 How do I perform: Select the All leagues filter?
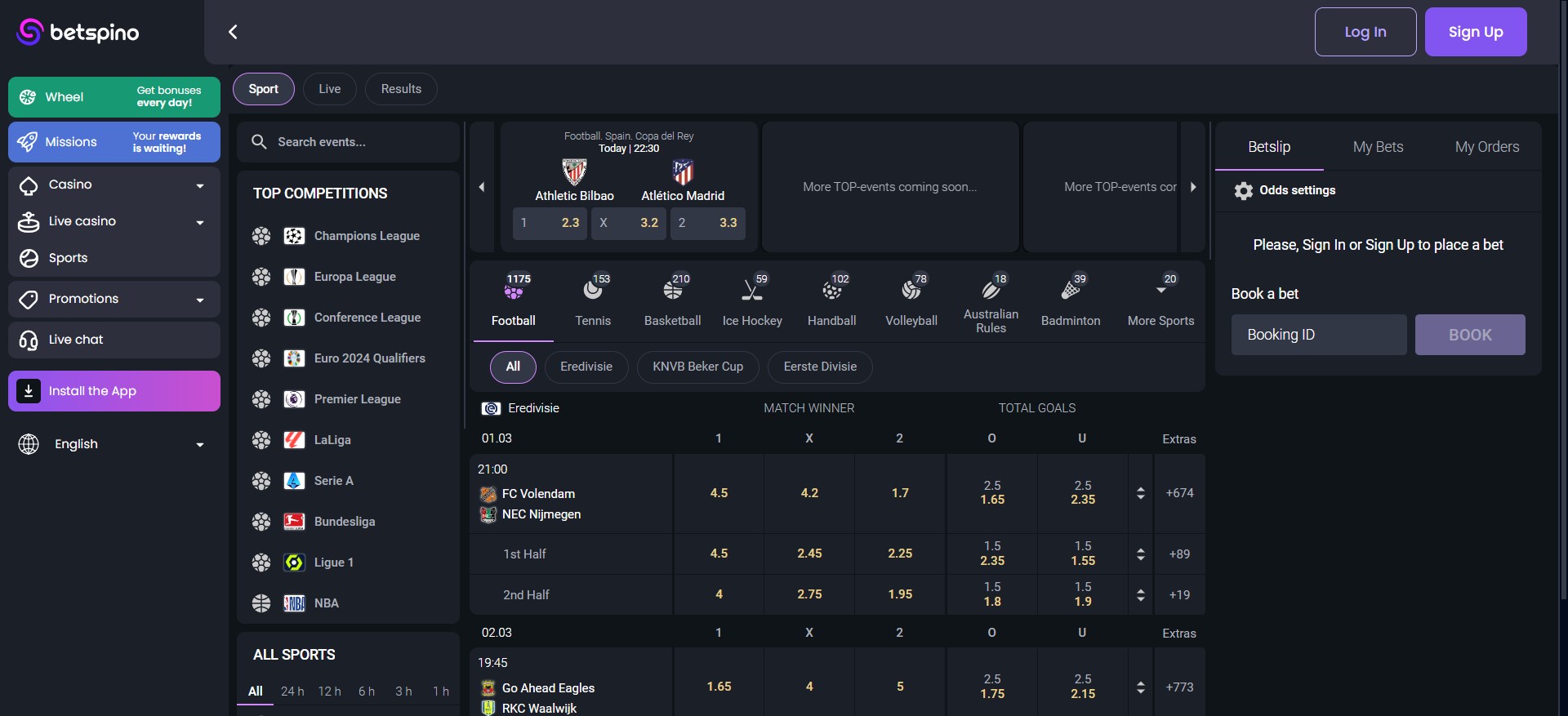513,367
